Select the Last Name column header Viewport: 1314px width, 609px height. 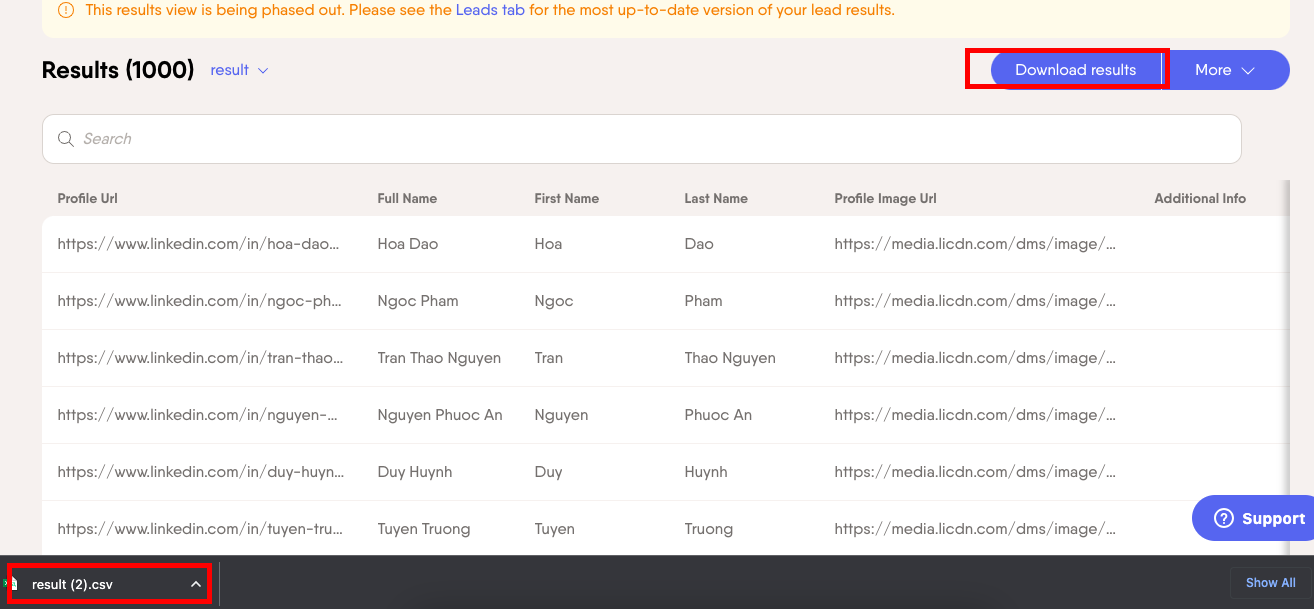716,198
